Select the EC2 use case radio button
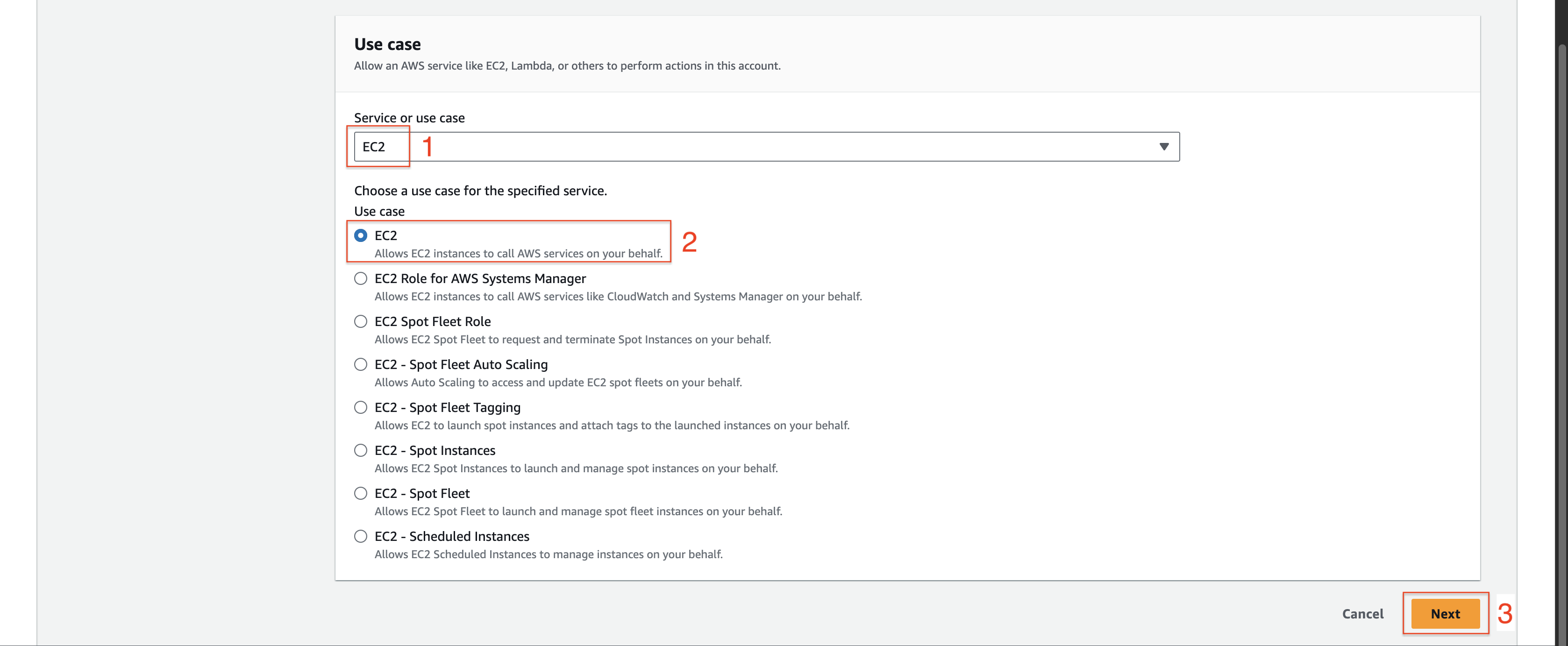This screenshot has width=1568, height=646. coord(360,235)
